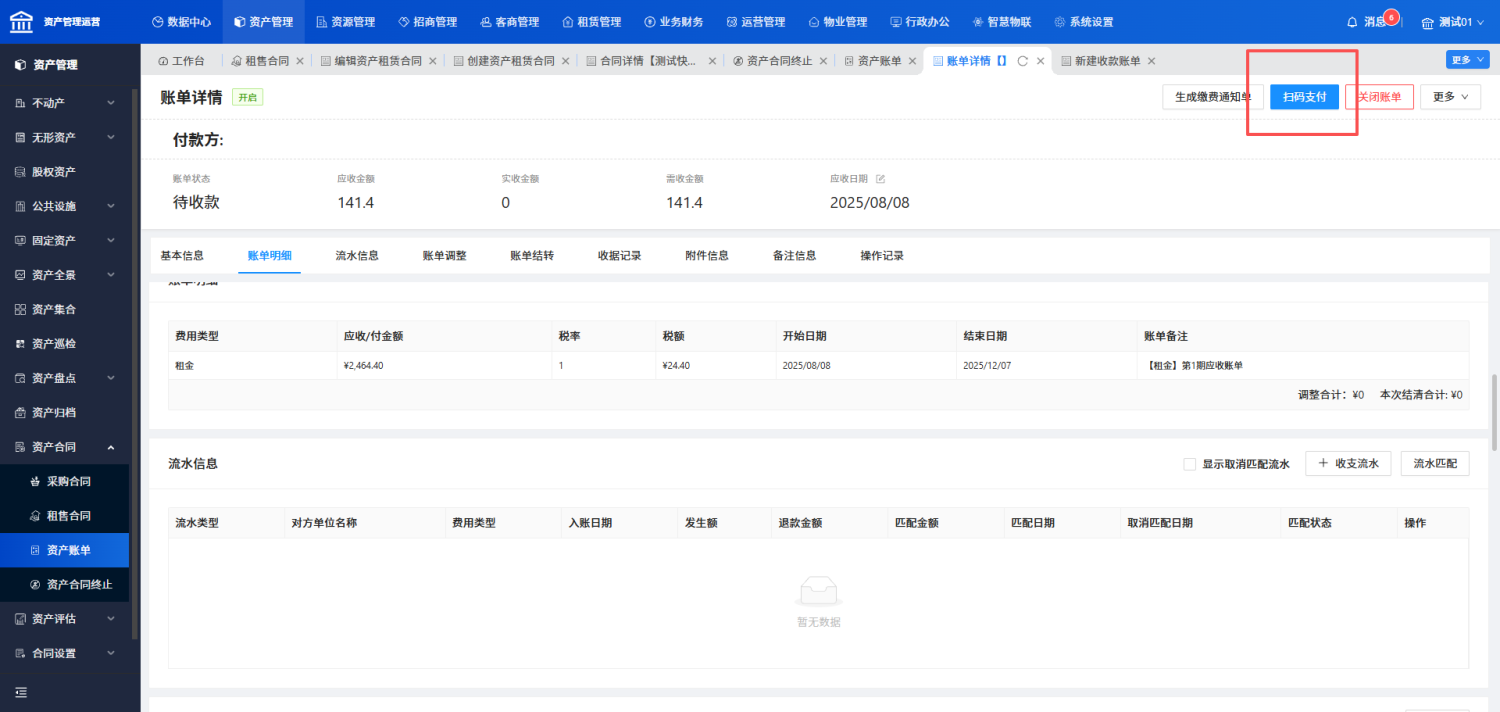Close the 资产账单 page tab
The image size is (1500, 712).
click(912, 61)
